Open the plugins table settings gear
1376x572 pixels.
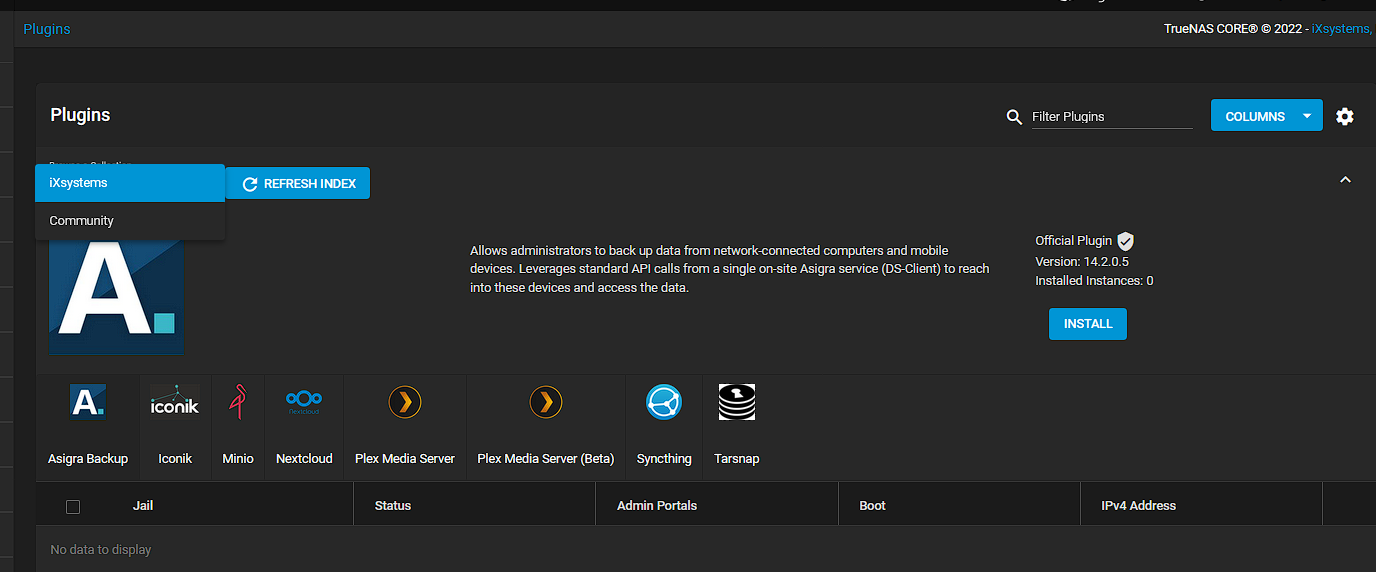click(1345, 116)
